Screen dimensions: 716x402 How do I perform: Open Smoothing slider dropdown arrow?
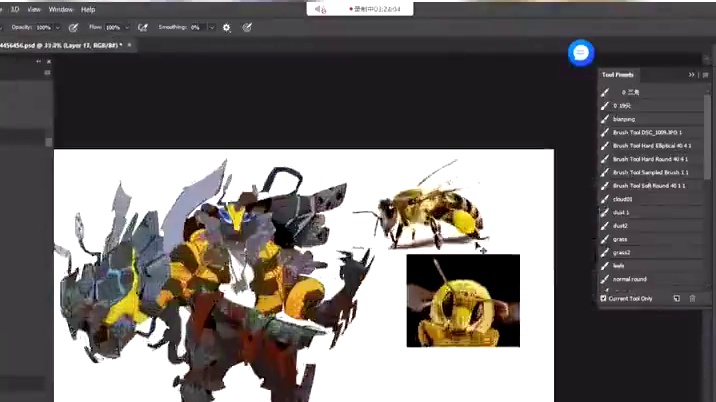212,28
